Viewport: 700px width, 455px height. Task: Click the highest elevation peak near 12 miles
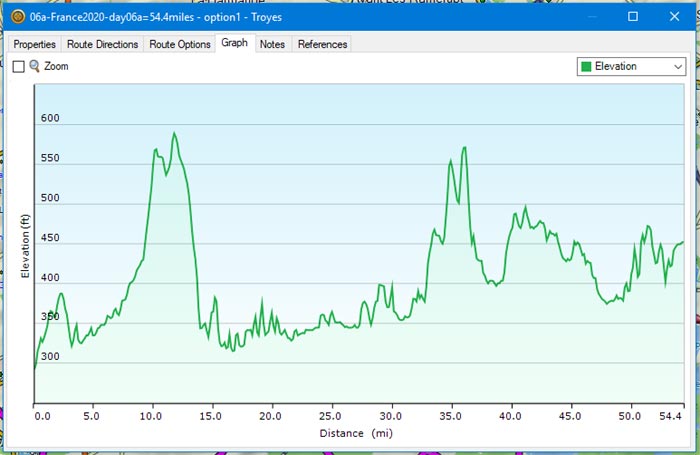(x=174, y=133)
